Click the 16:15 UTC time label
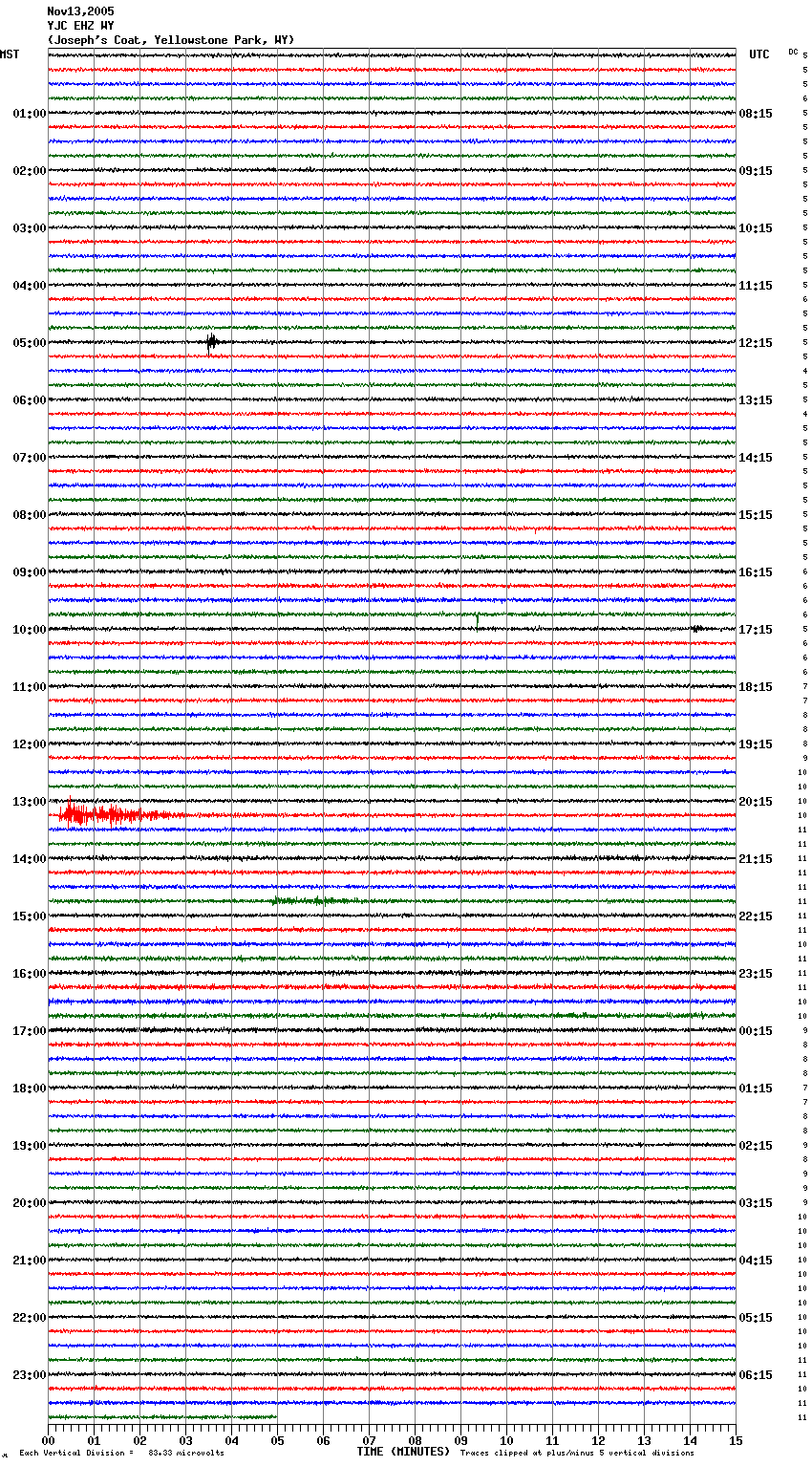This screenshot has width=812, height=1466. coord(756,572)
